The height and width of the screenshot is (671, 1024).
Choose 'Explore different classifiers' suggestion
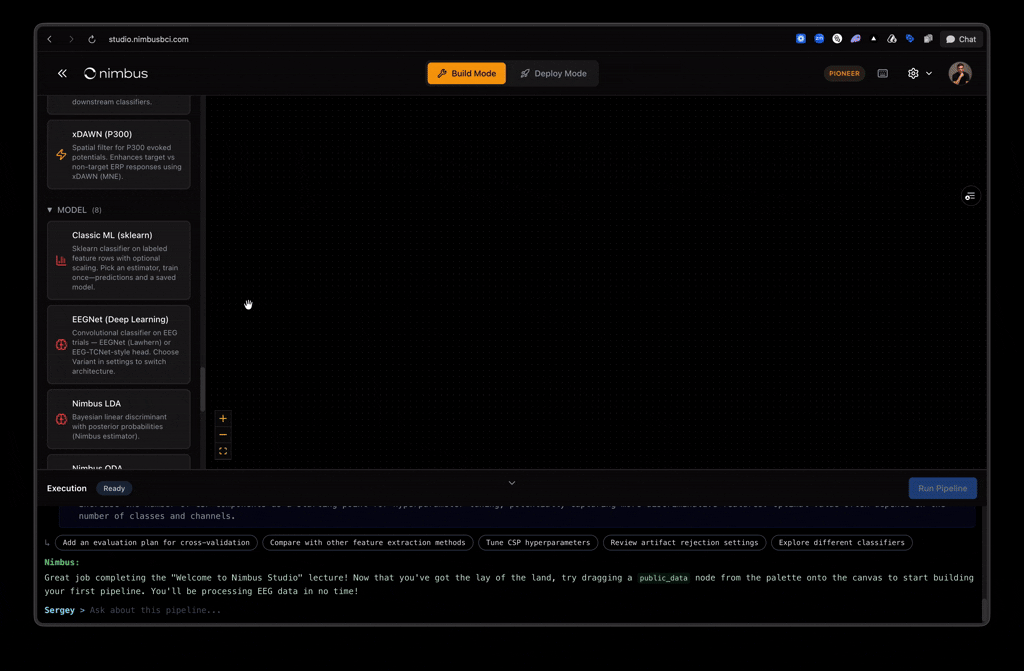coord(842,542)
